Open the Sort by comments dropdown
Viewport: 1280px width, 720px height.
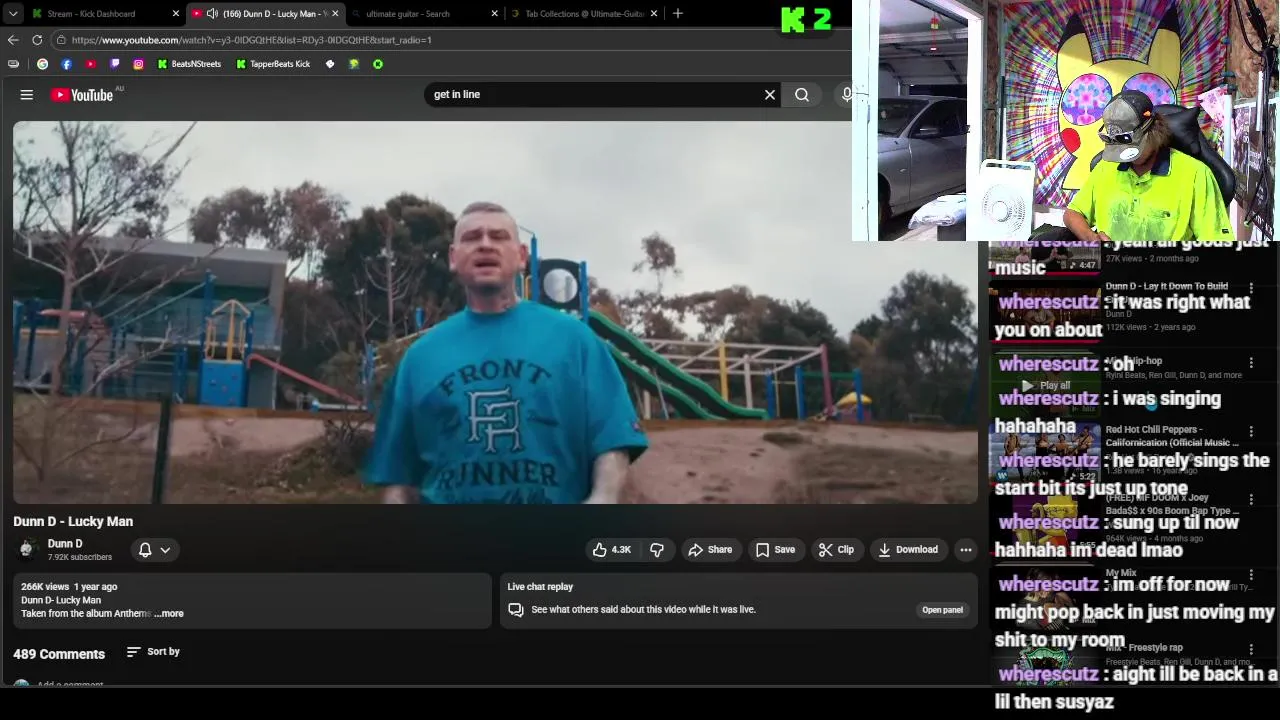153,652
